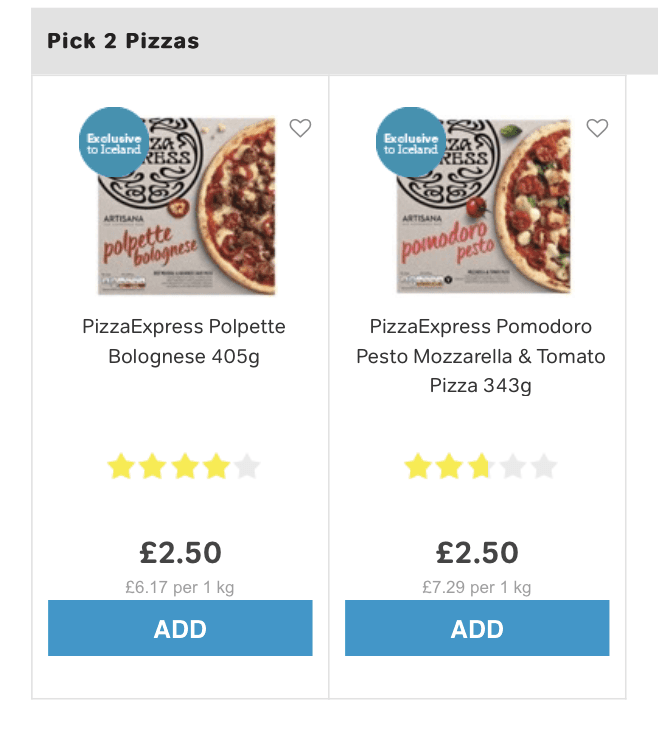Click heart icon on Pomodoro Pesto pizza
This screenshot has height=733, width=658.
(x=597, y=128)
